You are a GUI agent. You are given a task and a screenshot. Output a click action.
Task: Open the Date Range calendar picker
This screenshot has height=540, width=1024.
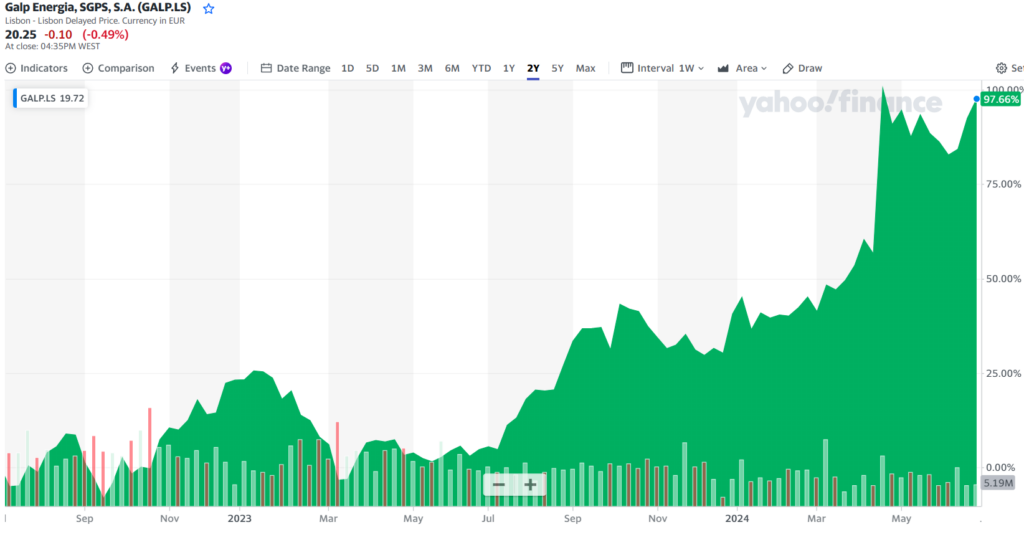[x=266, y=68]
